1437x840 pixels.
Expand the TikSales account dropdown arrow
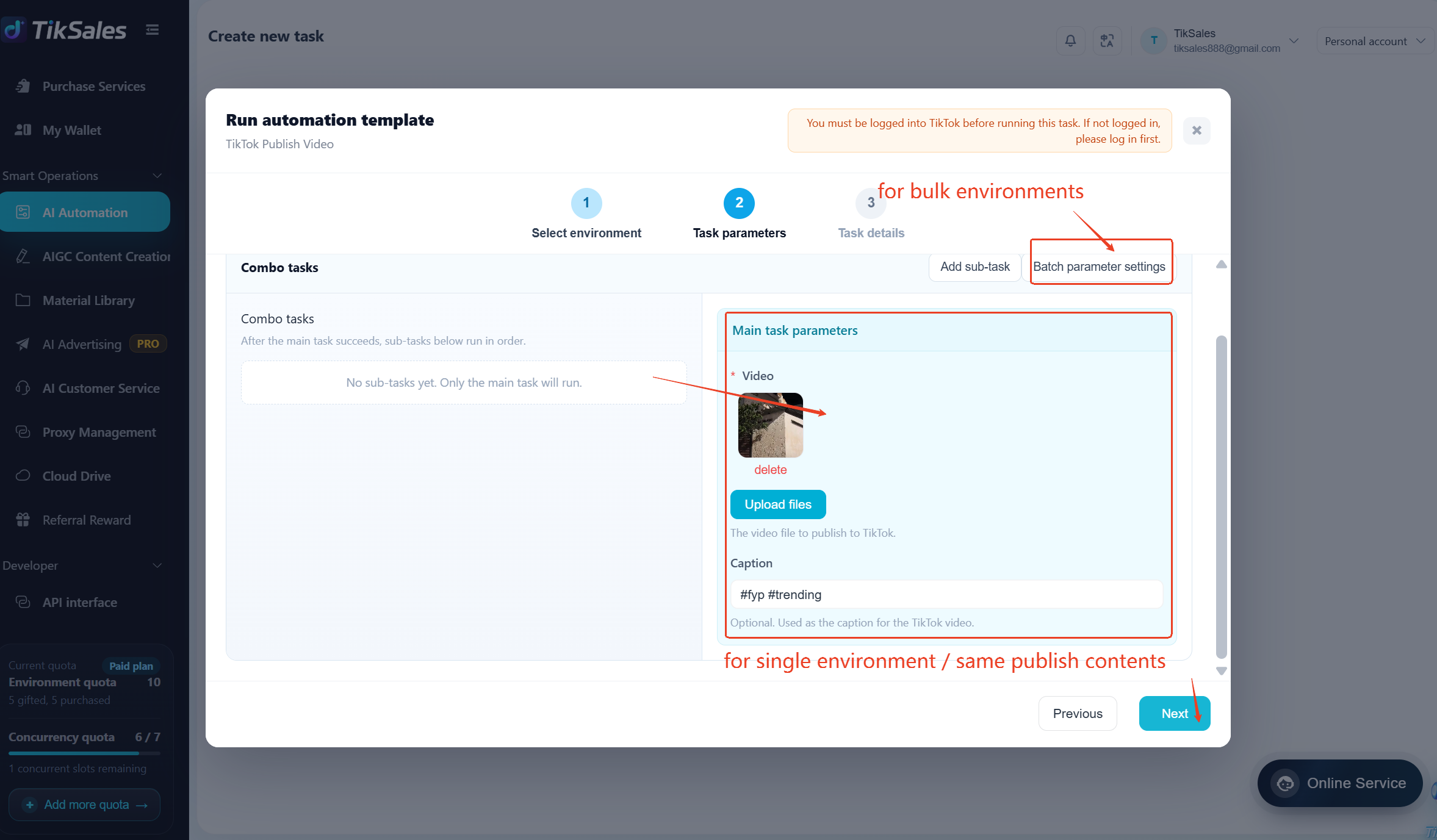(1294, 41)
